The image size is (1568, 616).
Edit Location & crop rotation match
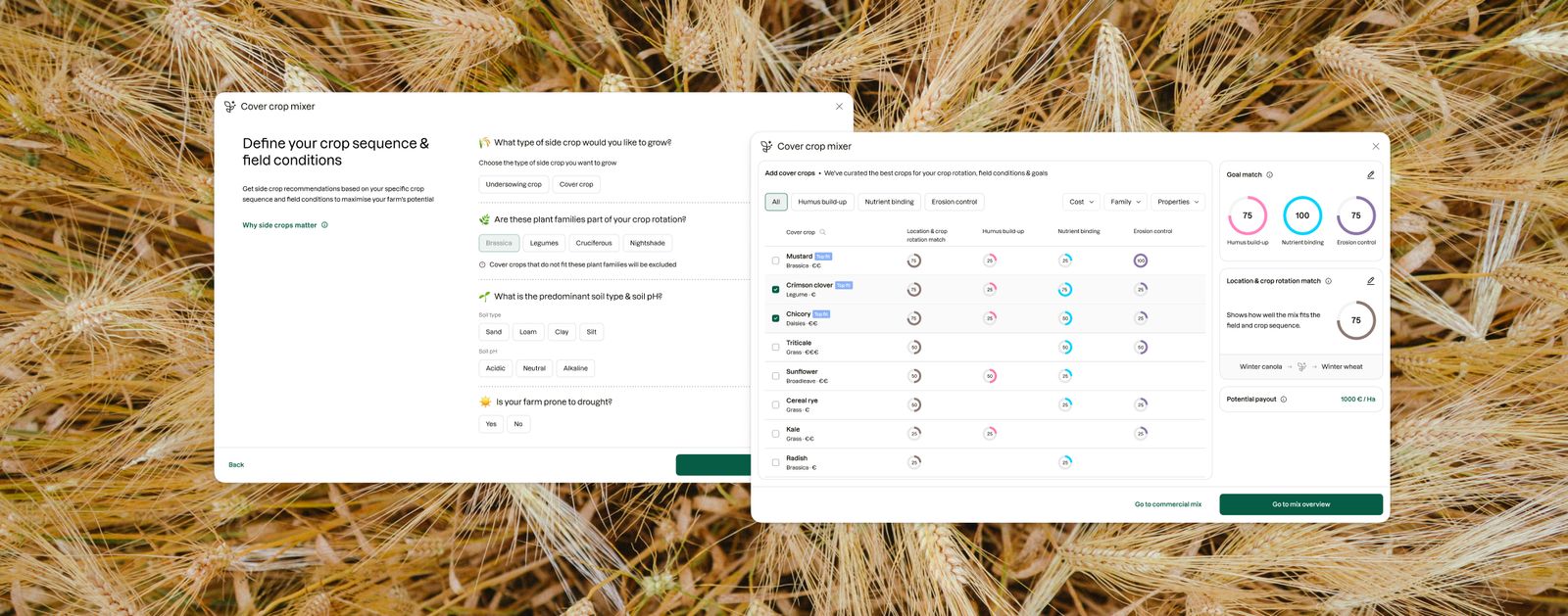click(x=1370, y=281)
